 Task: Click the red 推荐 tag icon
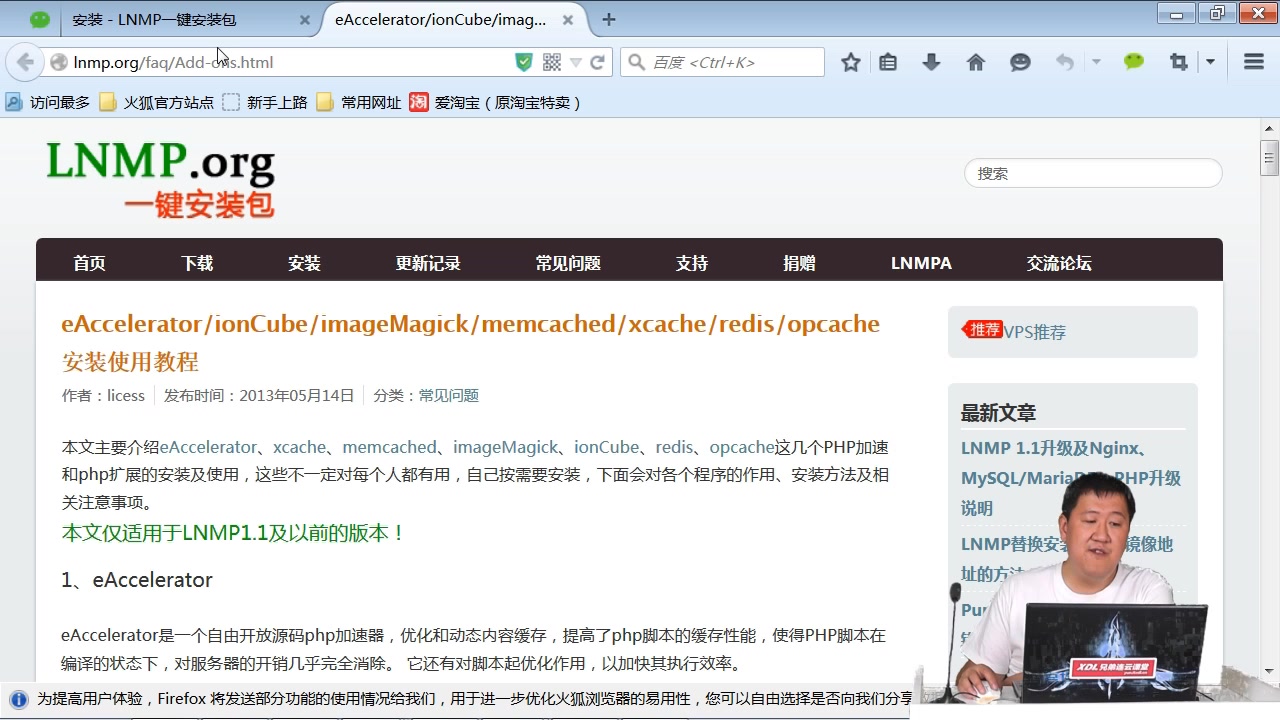pyautogui.click(x=982, y=330)
